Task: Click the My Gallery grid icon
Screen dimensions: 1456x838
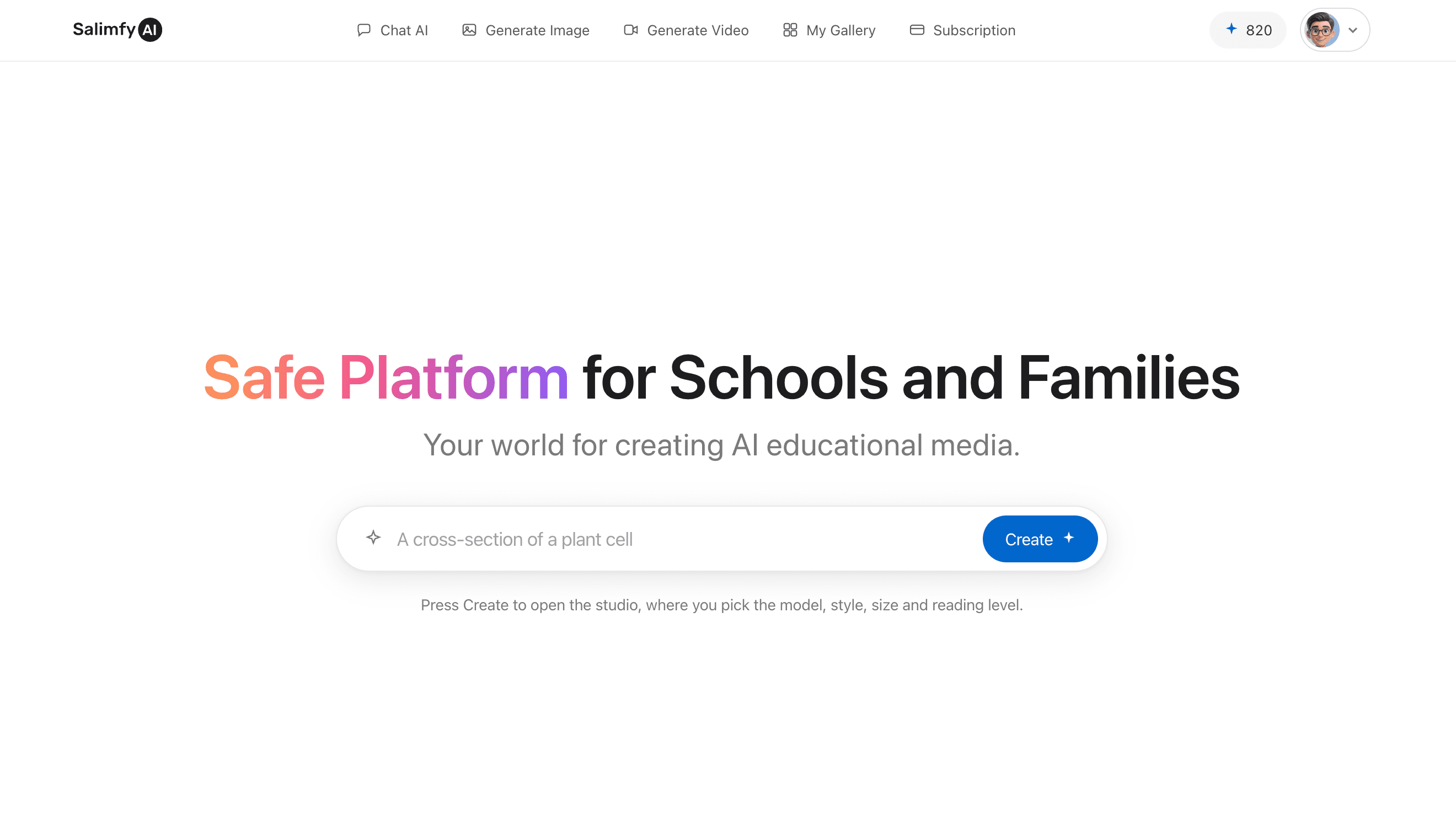Action: (790, 30)
